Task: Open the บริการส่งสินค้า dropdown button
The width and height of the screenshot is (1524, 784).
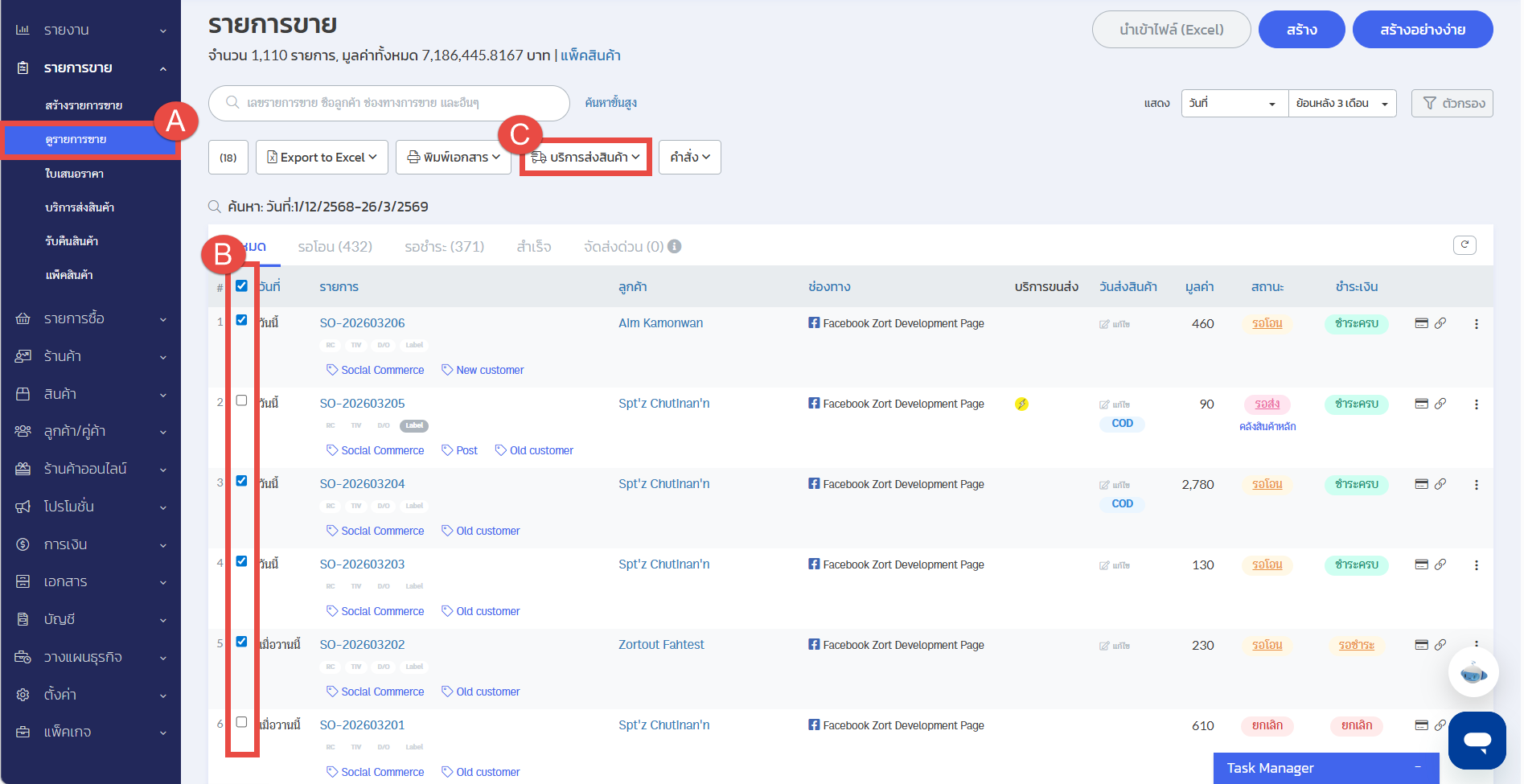Action: pyautogui.click(x=585, y=157)
